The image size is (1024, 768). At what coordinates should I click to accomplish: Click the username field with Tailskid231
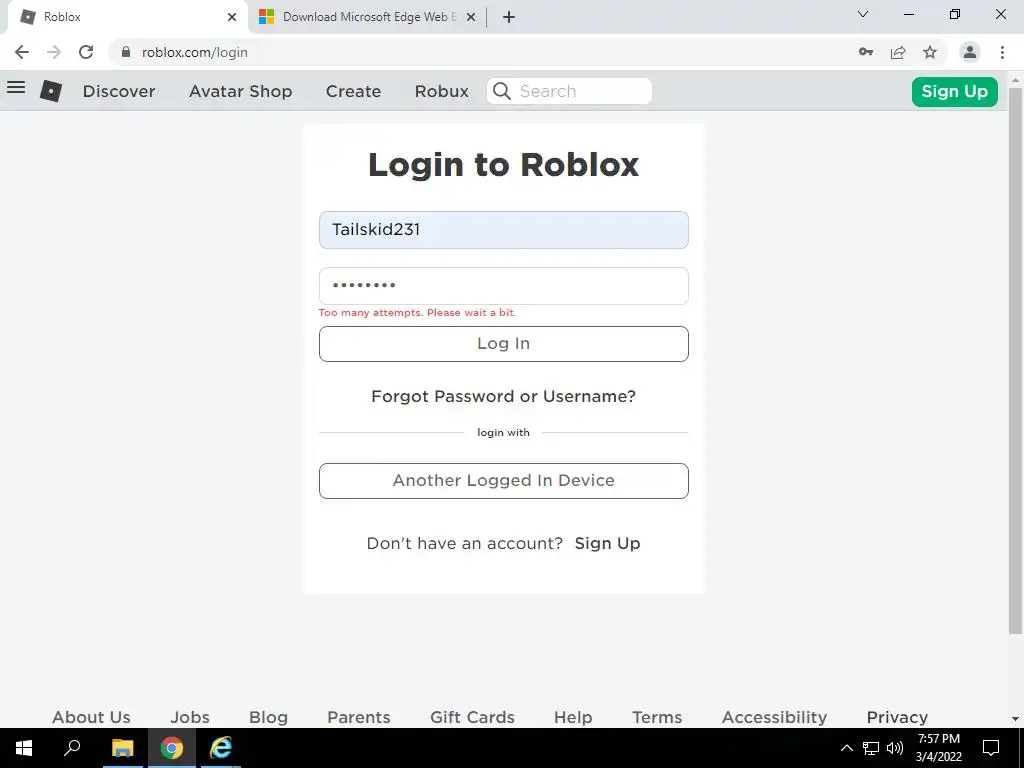(x=504, y=230)
